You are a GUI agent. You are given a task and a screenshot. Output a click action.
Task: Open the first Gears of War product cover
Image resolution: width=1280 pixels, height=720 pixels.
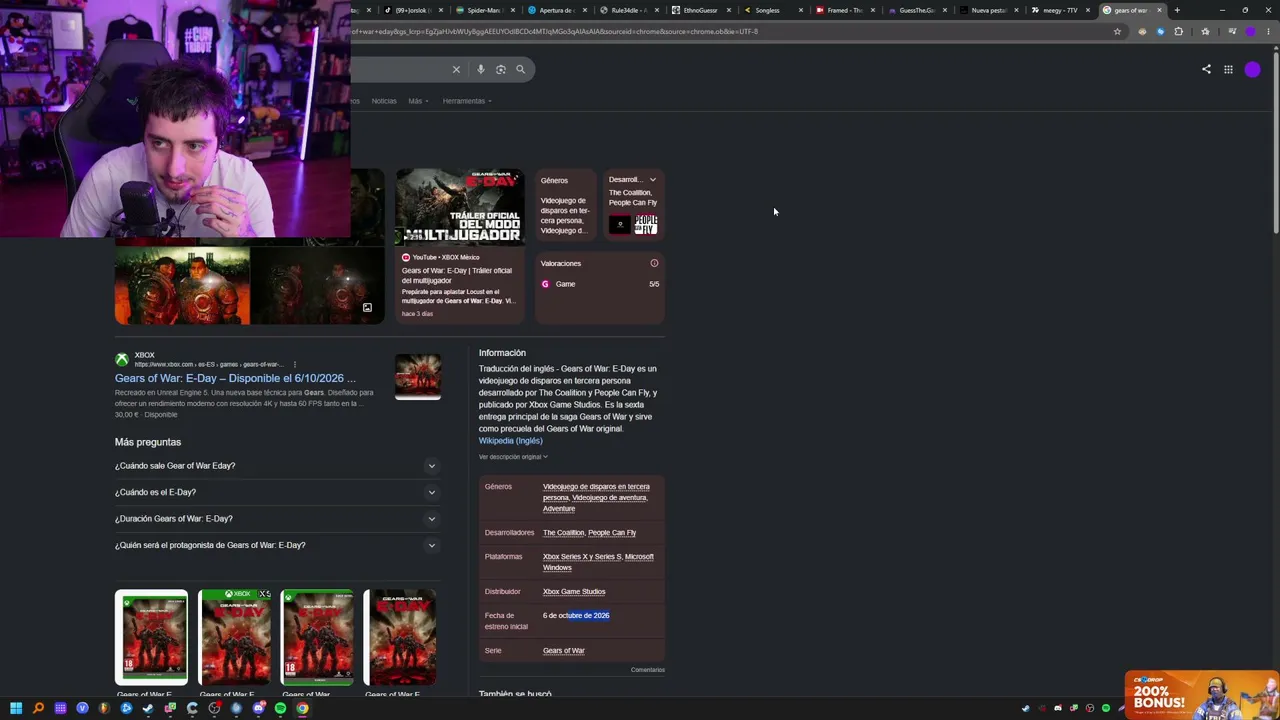pyautogui.click(x=151, y=638)
